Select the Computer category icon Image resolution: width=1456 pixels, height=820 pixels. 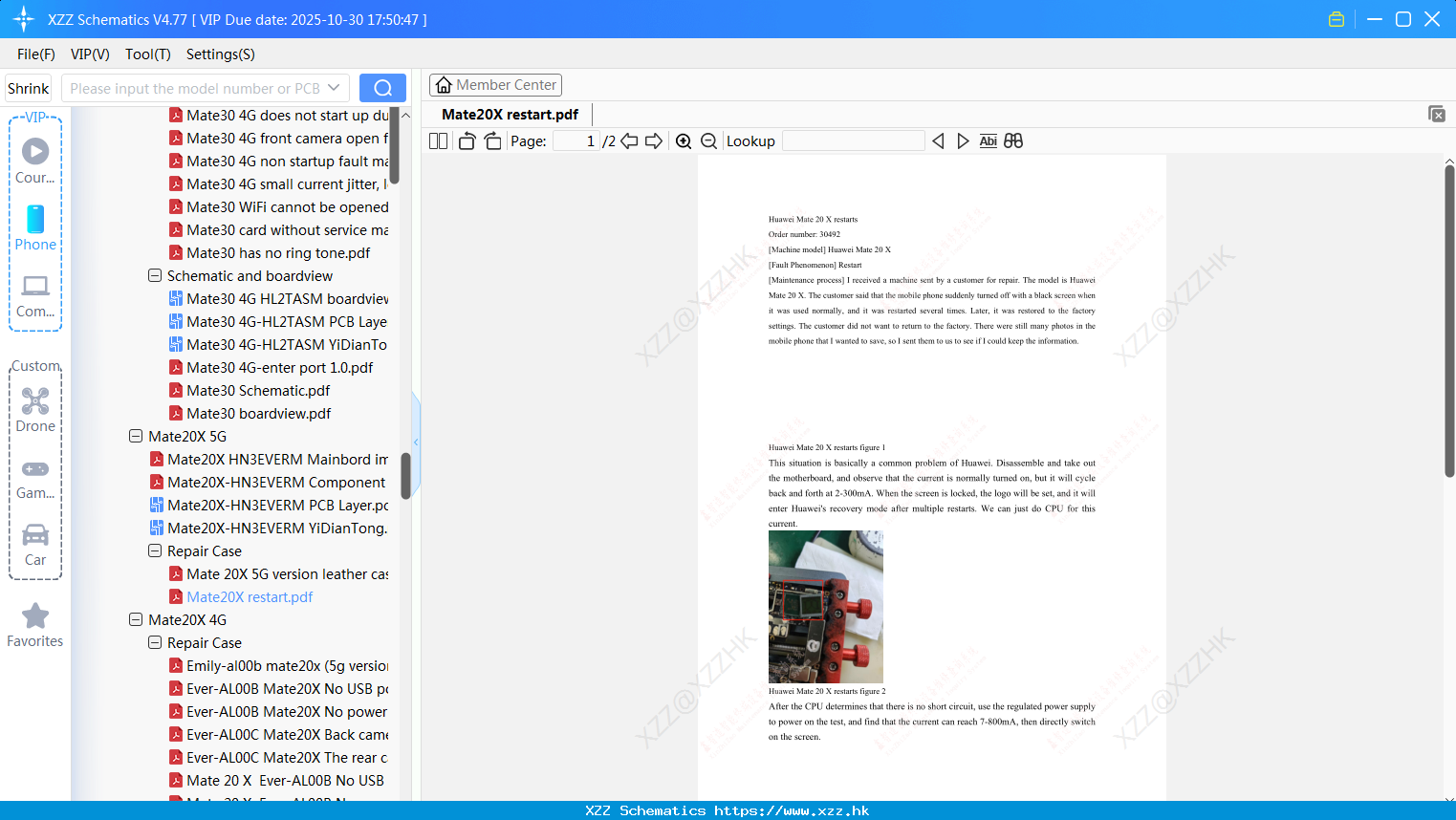[x=35, y=295]
